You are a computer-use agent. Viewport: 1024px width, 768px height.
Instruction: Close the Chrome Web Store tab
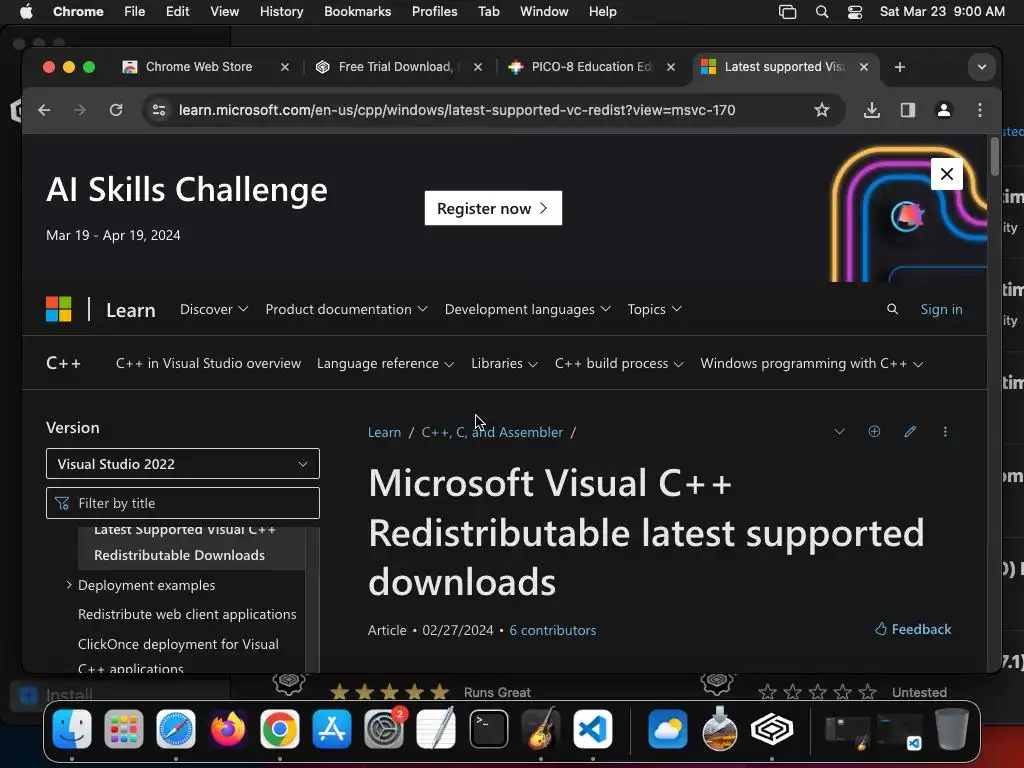point(285,67)
